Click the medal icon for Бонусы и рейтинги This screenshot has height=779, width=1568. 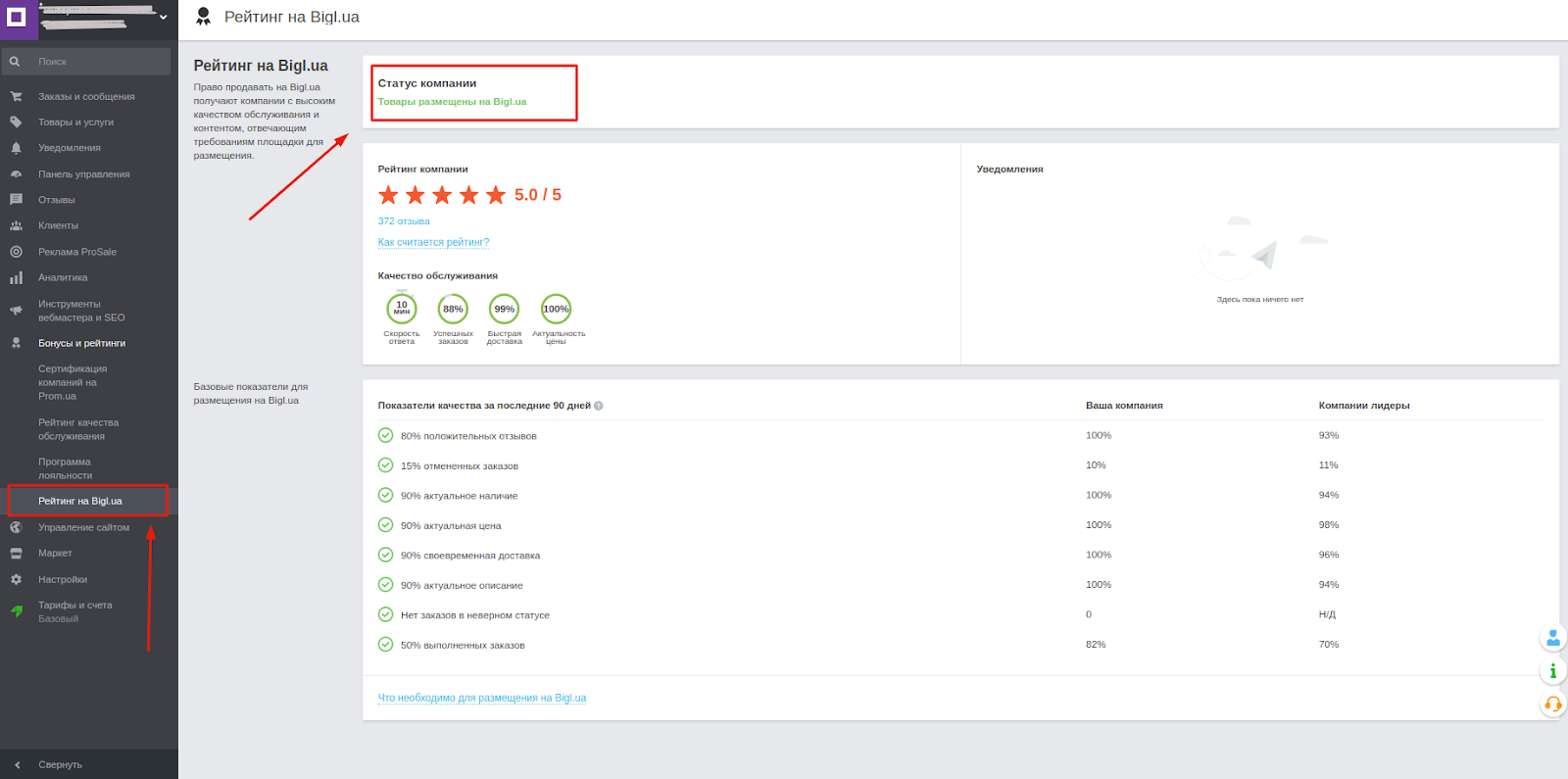click(x=16, y=343)
